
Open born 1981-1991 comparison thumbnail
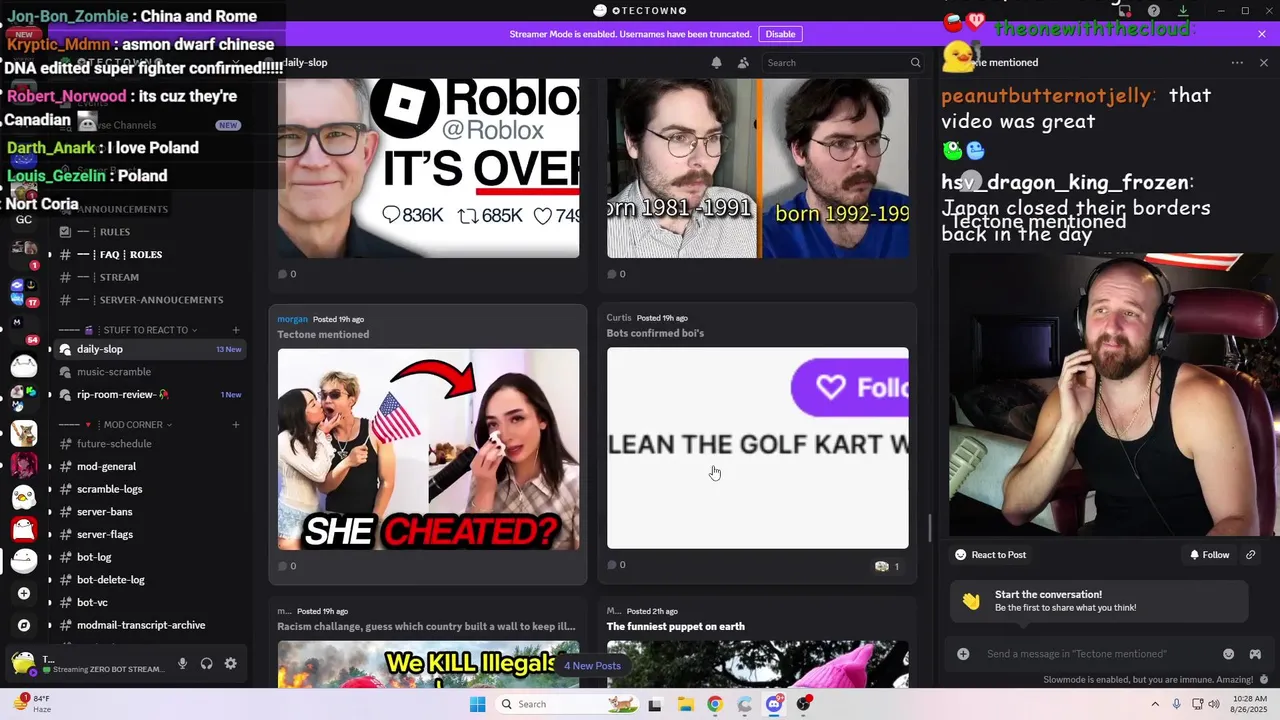click(757, 168)
